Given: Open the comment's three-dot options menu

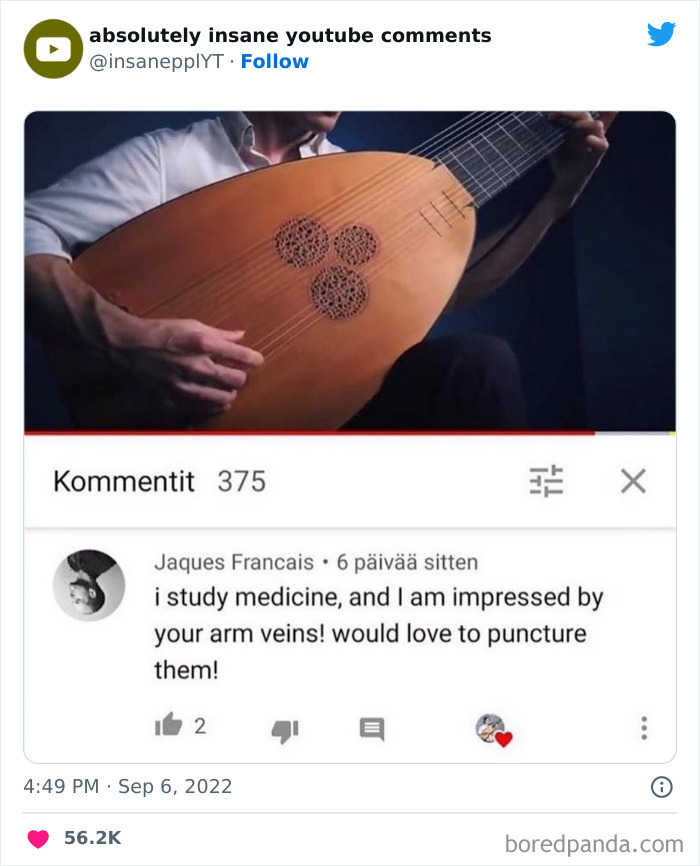Looking at the screenshot, I should [644, 728].
